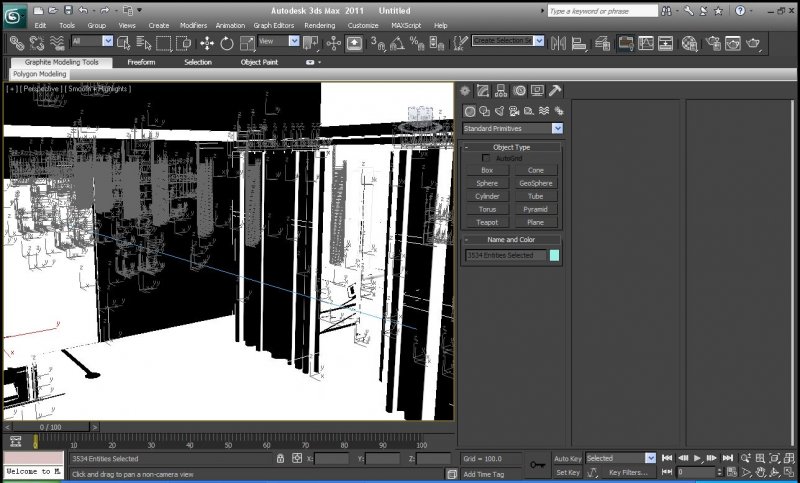
Task: Toggle Window/Crossing selection mode
Action: click(x=183, y=43)
